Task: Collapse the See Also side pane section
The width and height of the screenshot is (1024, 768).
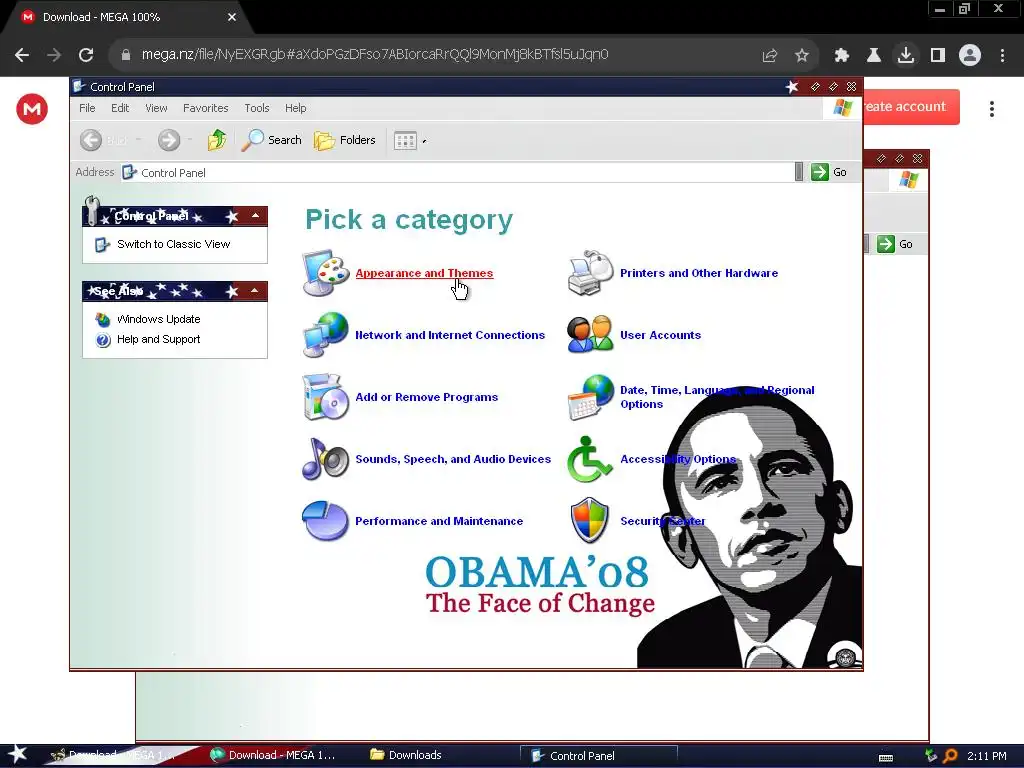Action: point(255,291)
